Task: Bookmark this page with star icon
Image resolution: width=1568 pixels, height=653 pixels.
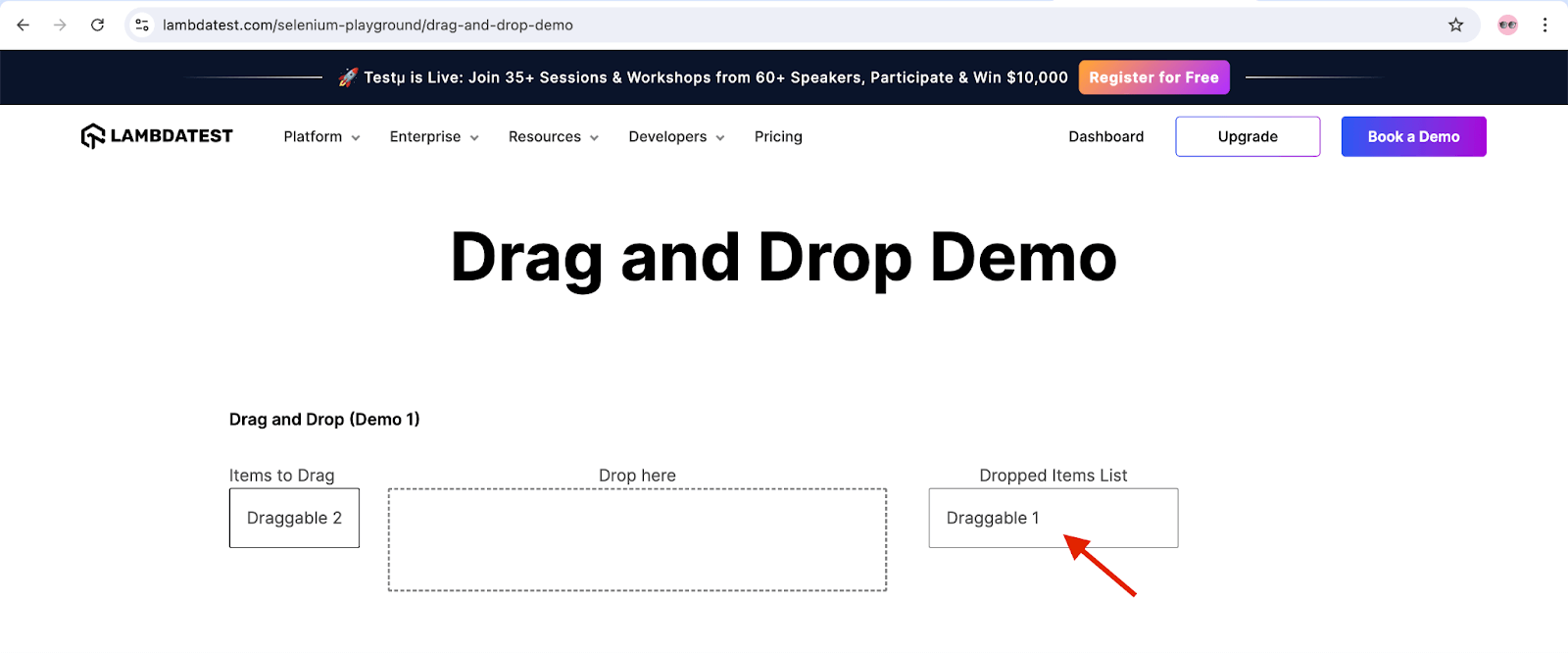Action: (x=1455, y=25)
